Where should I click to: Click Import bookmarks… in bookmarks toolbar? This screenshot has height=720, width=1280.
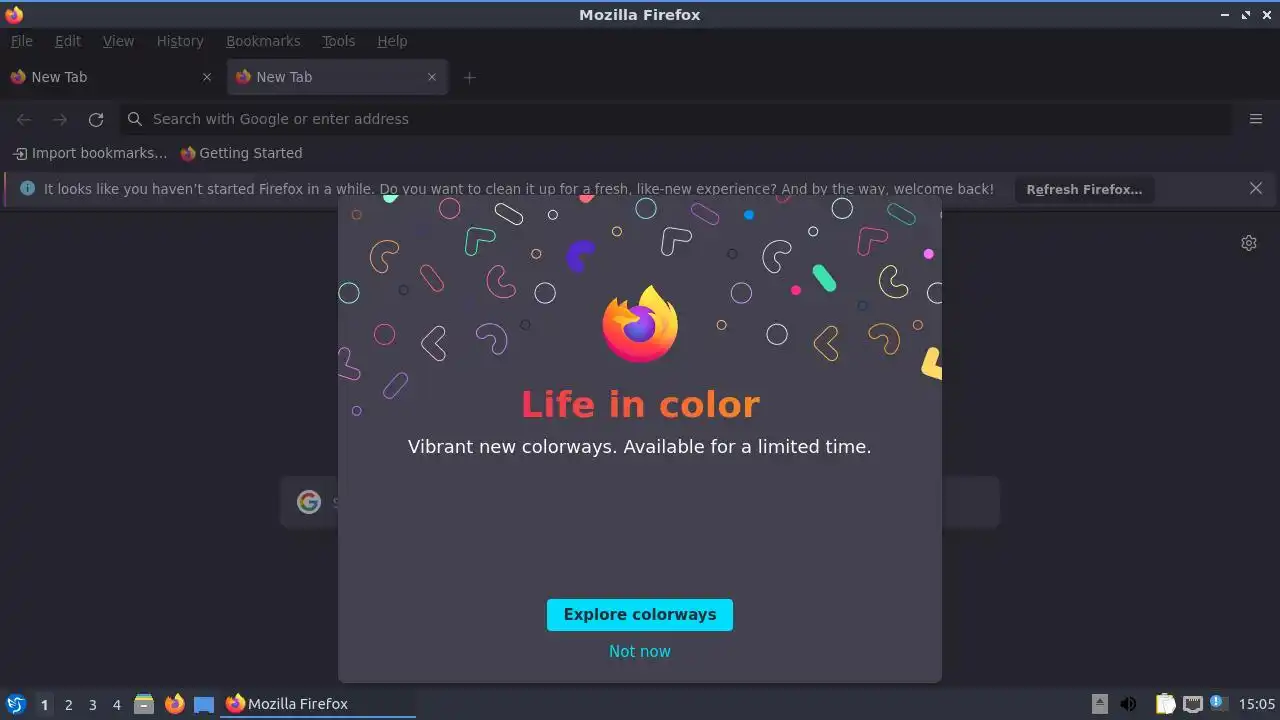tap(90, 153)
